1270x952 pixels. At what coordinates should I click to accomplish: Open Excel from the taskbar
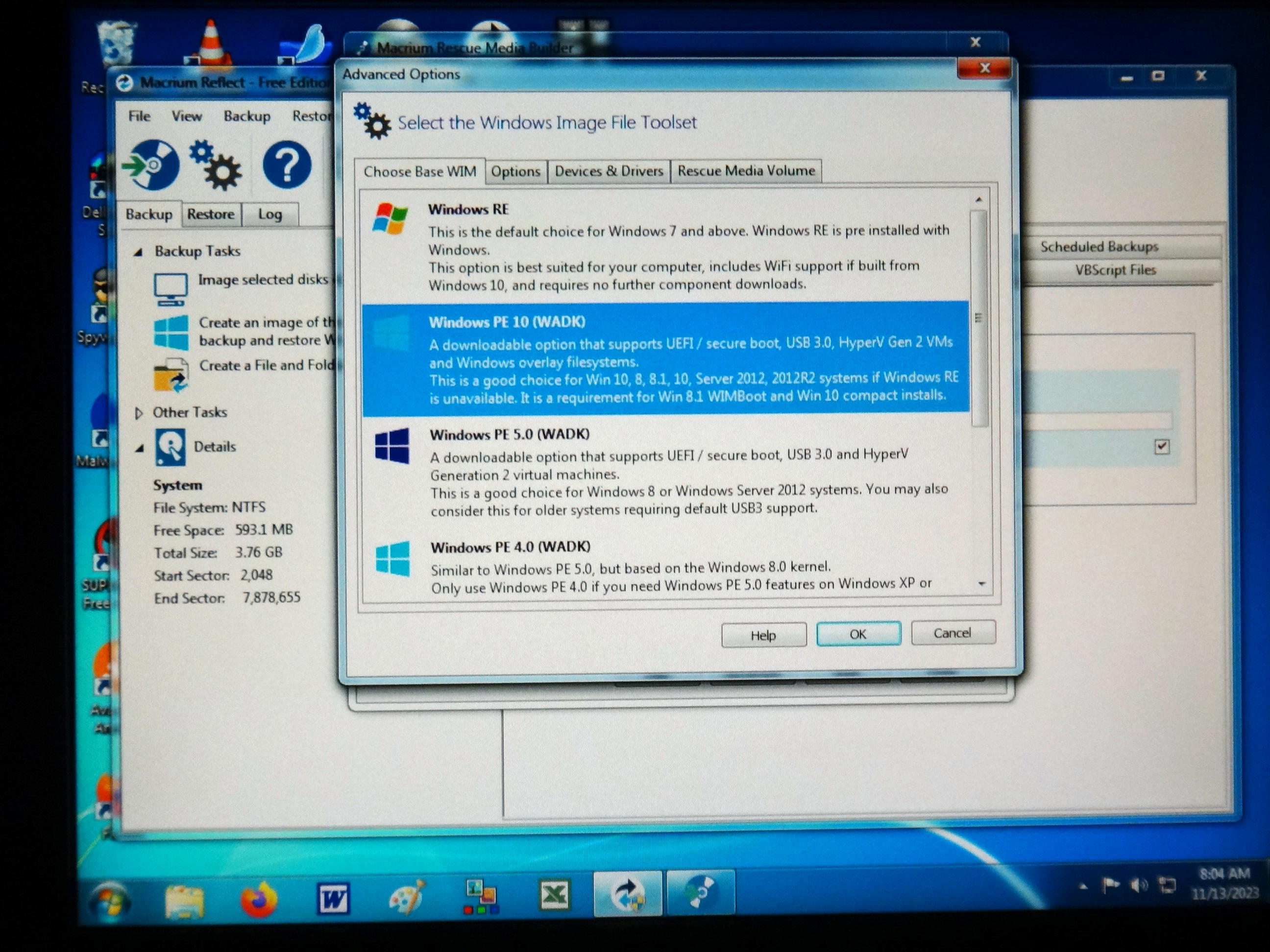555,894
